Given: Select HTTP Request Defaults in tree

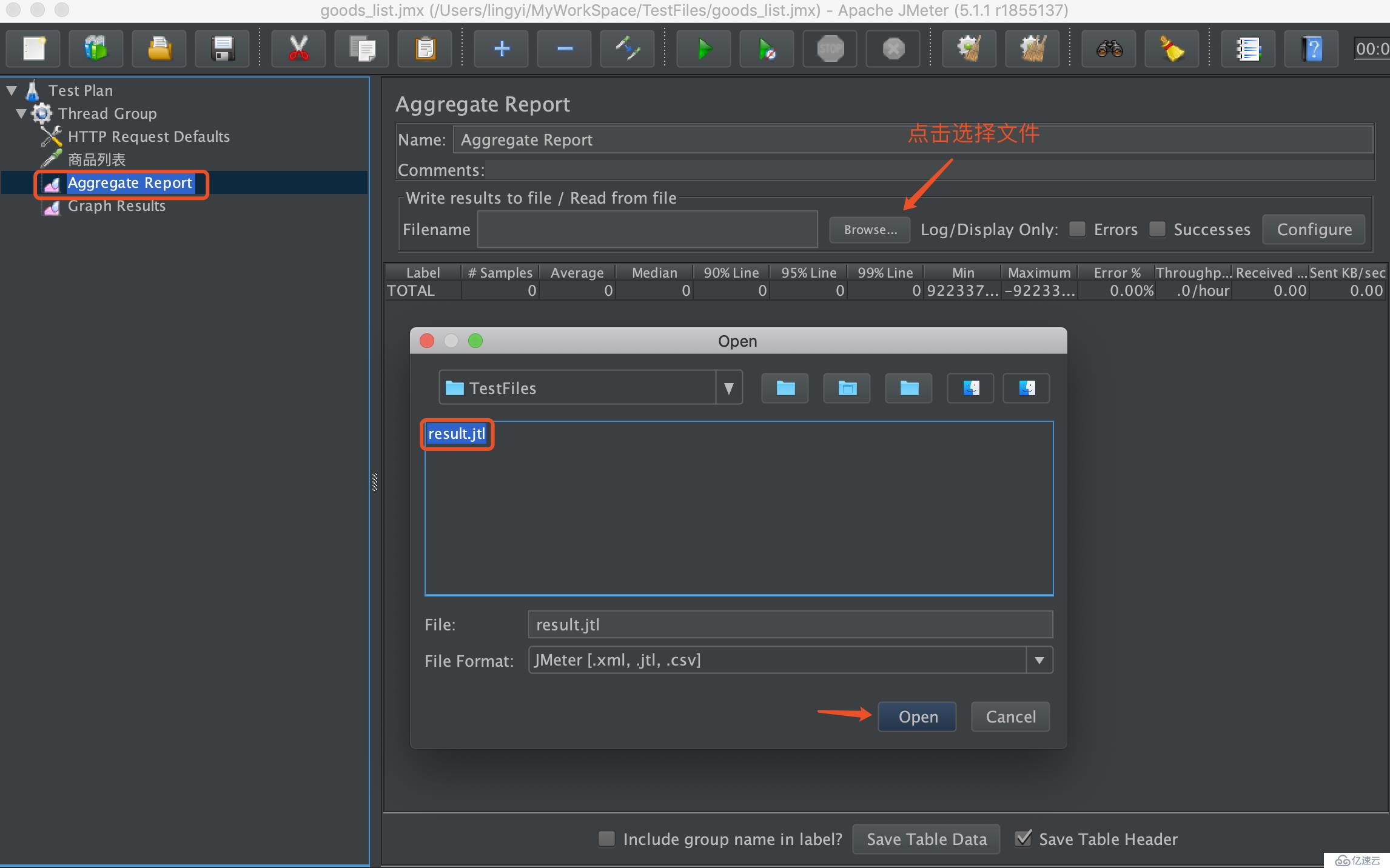Looking at the screenshot, I should coord(149,136).
